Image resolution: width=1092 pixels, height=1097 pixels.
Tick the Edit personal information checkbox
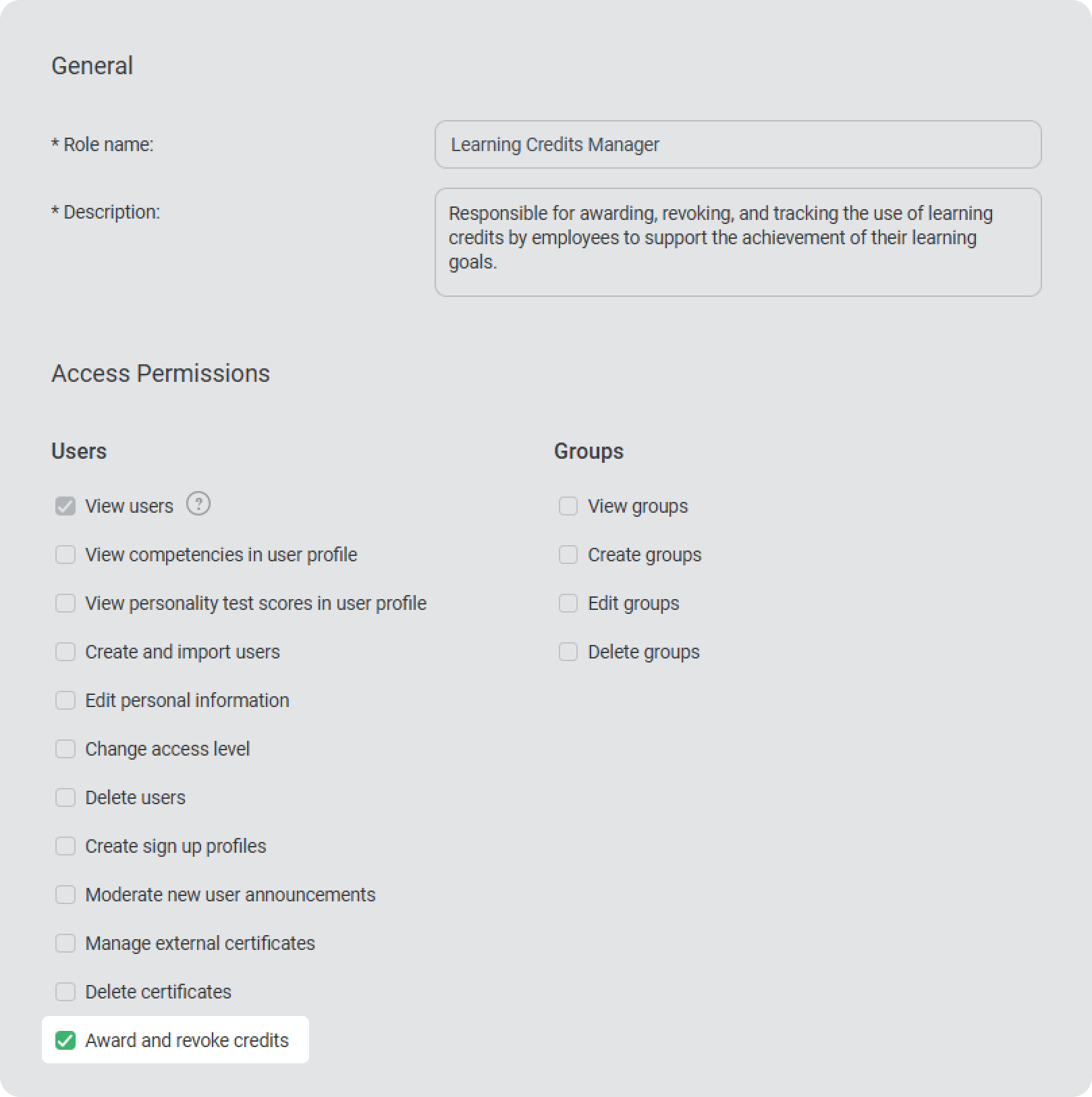click(65, 700)
